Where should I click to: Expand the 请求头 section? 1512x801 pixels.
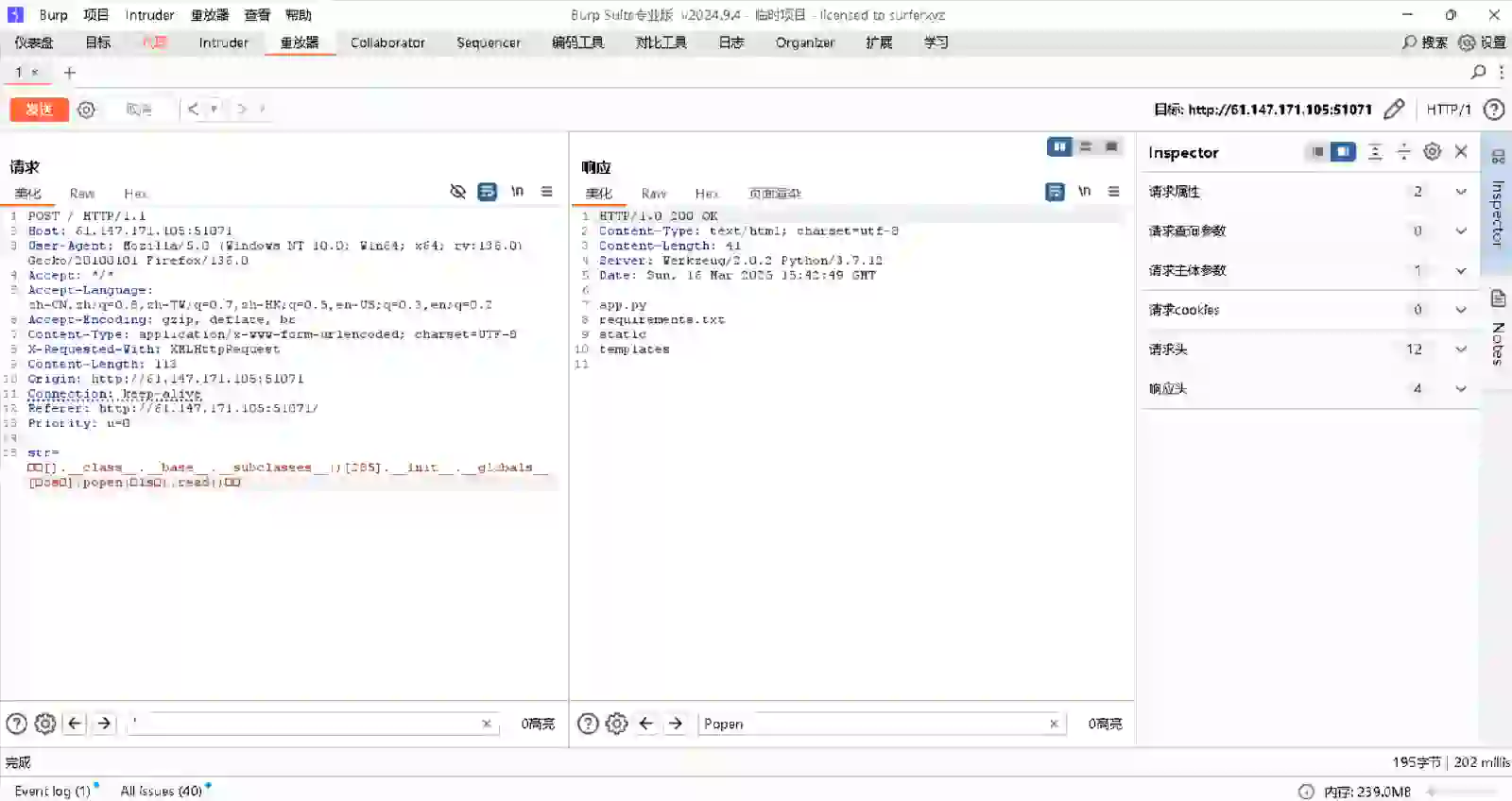point(1460,349)
